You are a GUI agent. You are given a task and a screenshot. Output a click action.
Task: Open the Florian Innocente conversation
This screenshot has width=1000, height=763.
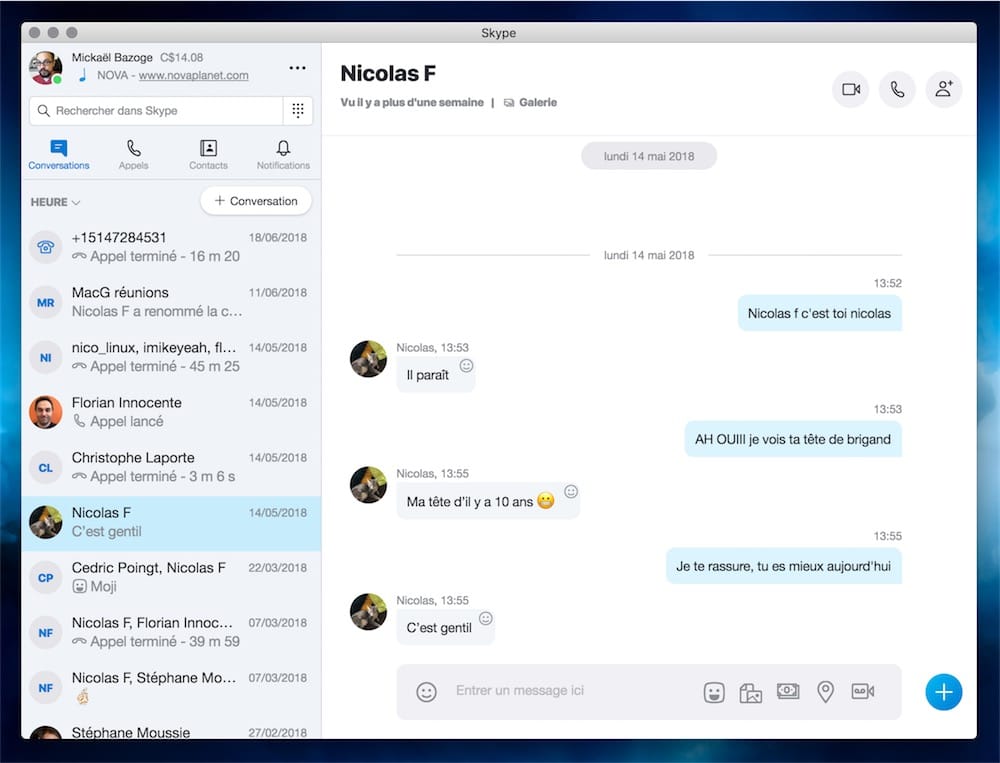pyautogui.click(x=171, y=412)
